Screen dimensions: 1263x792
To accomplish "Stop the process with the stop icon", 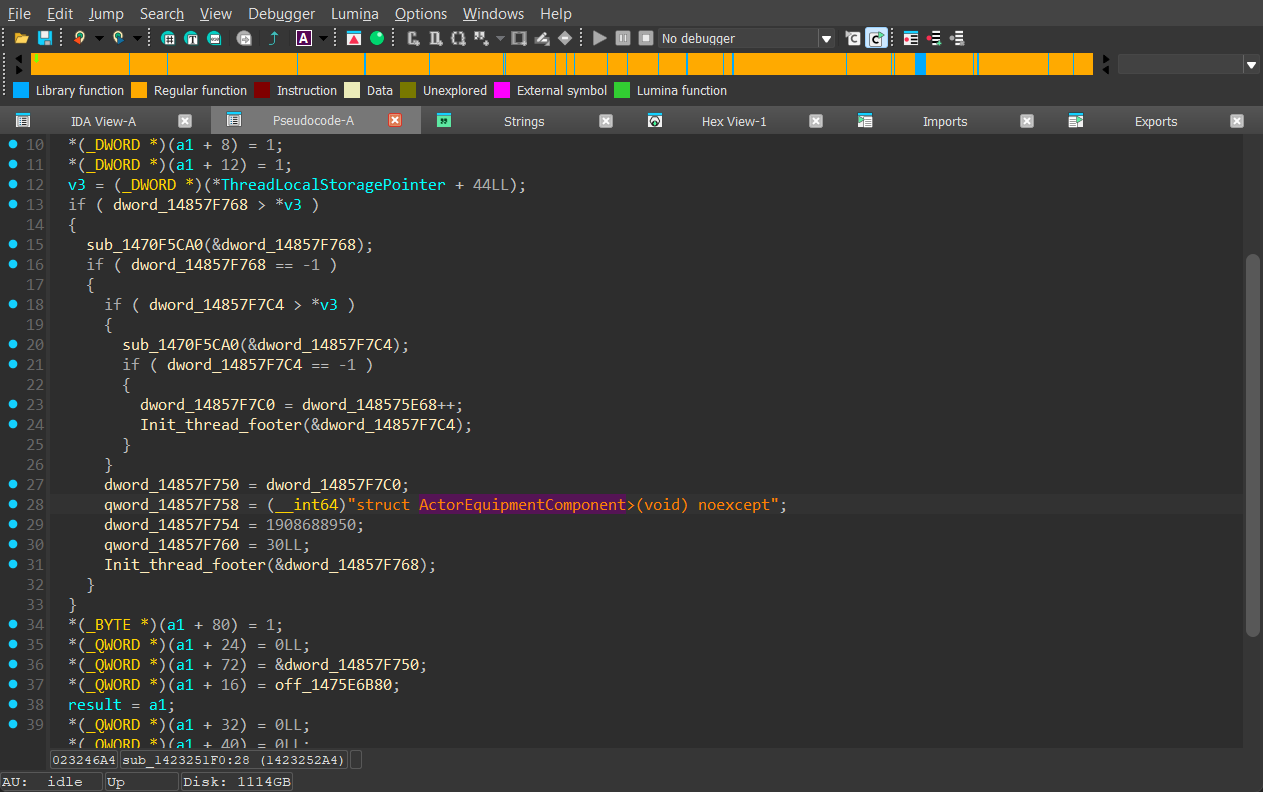I will click(x=646, y=38).
